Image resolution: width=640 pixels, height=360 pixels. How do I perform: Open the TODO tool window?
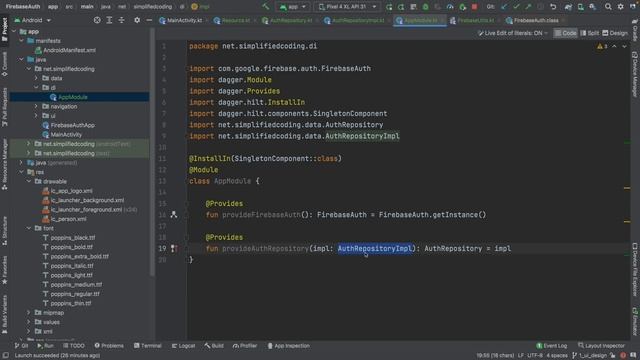click(74, 346)
